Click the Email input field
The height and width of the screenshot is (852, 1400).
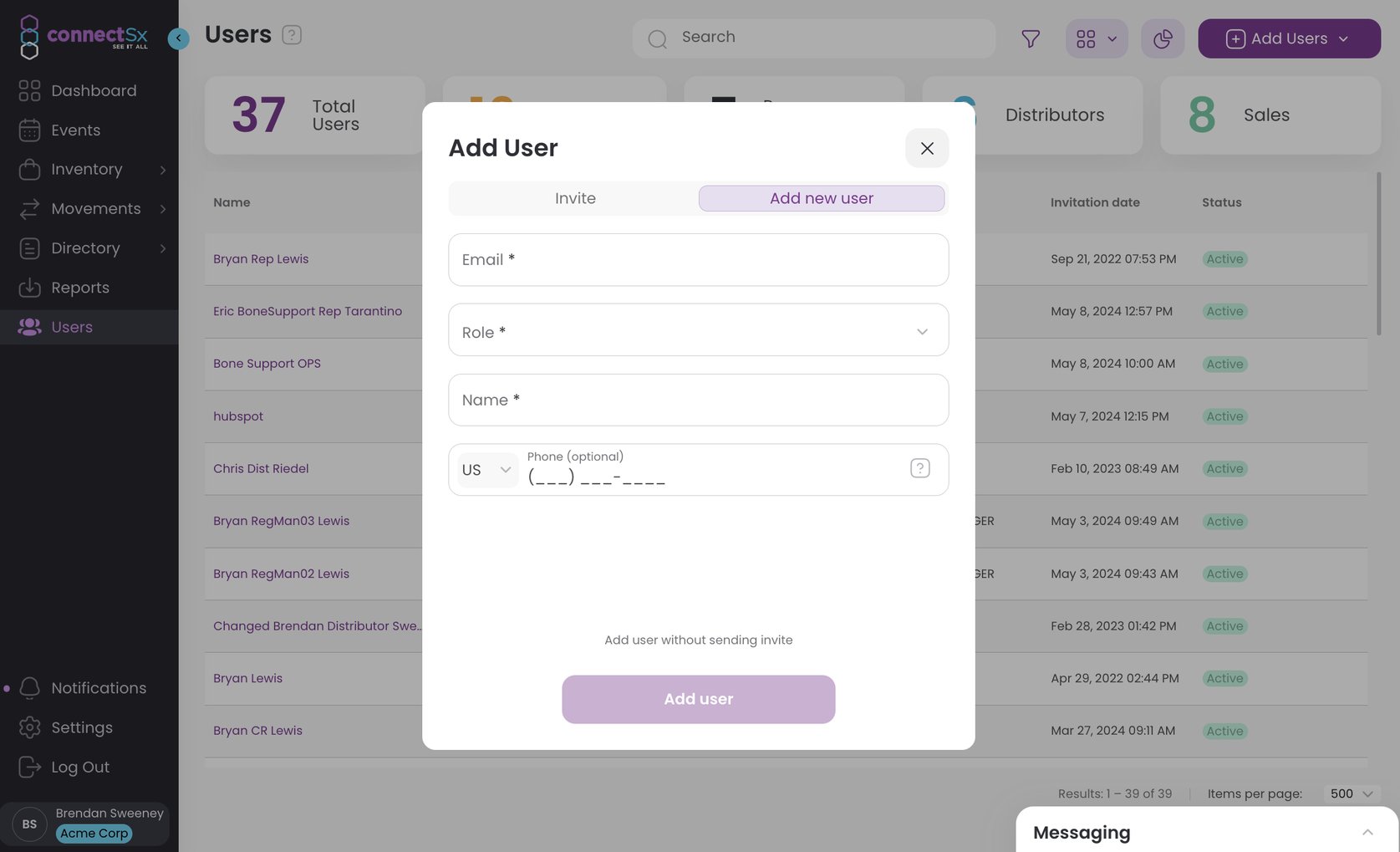pos(698,259)
